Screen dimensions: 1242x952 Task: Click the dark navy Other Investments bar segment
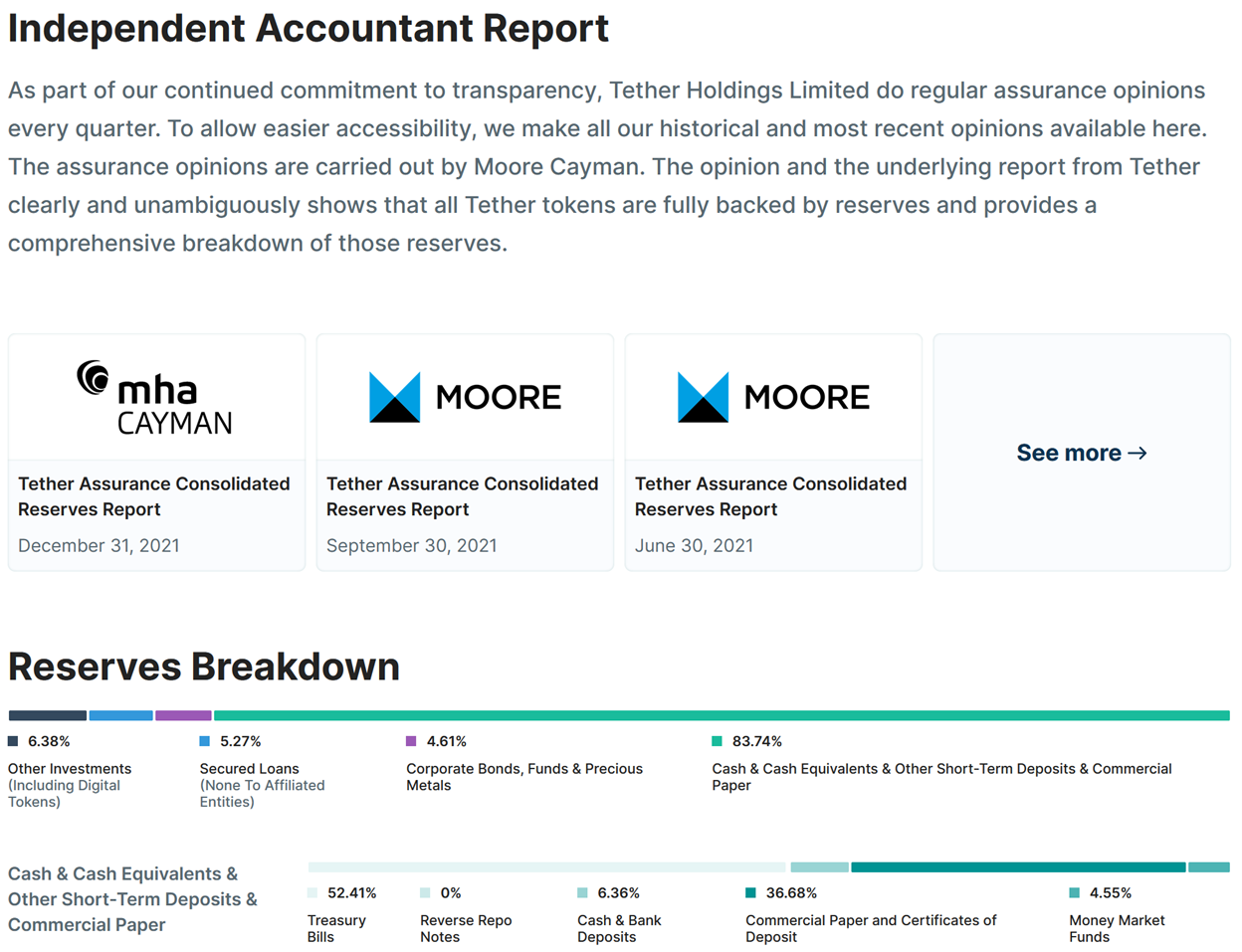tap(47, 715)
